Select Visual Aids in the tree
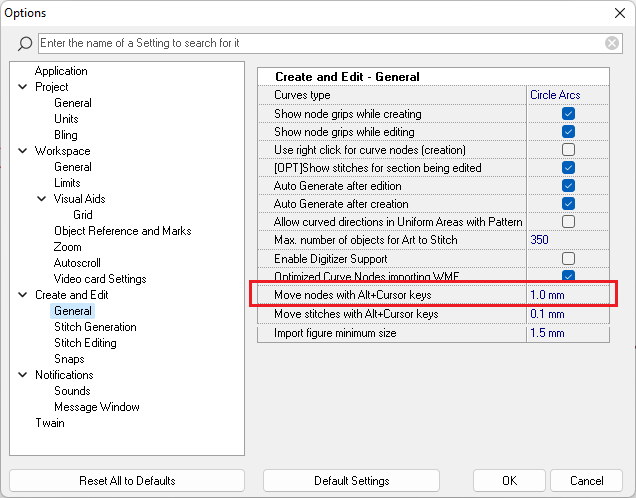Screen dimensions: 636x498 click(x=80, y=199)
